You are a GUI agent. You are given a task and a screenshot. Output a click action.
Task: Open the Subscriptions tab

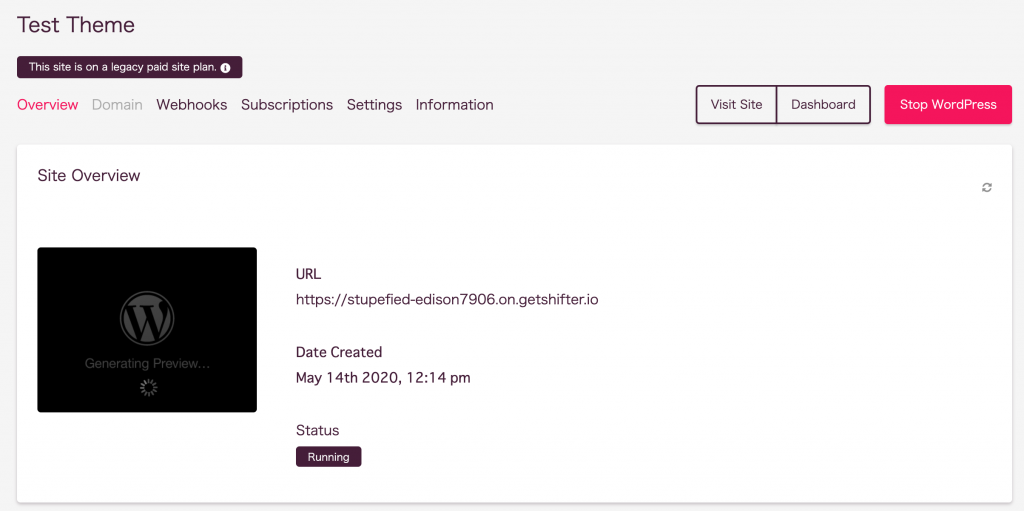tap(287, 105)
